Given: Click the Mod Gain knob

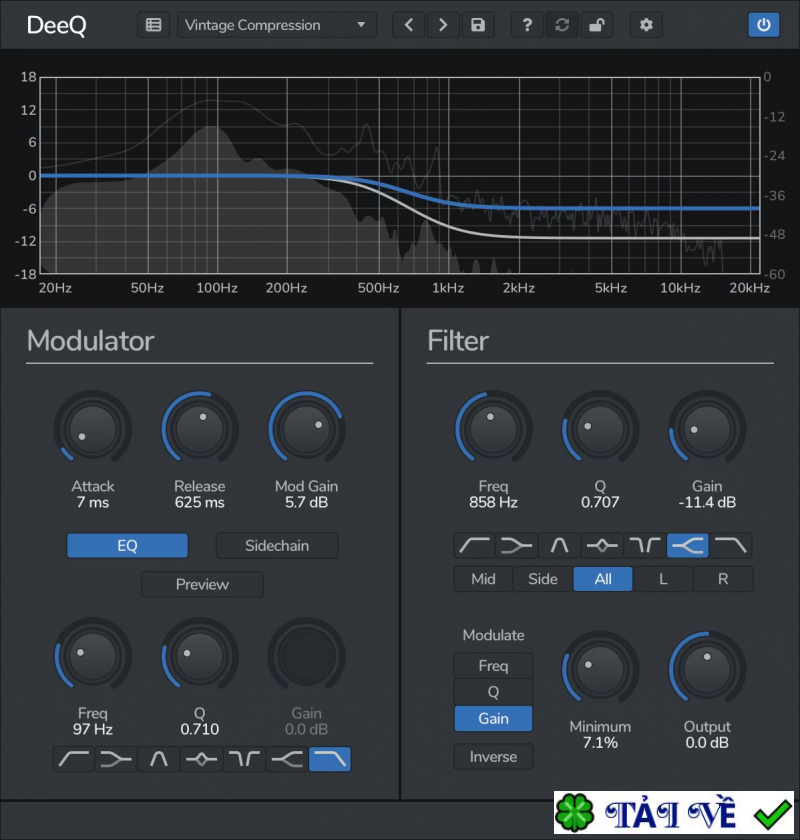Looking at the screenshot, I should coord(306,429).
